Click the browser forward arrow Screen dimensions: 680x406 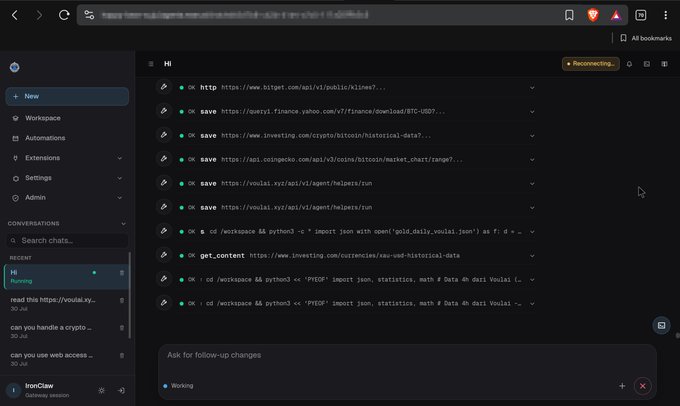click(39, 15)
